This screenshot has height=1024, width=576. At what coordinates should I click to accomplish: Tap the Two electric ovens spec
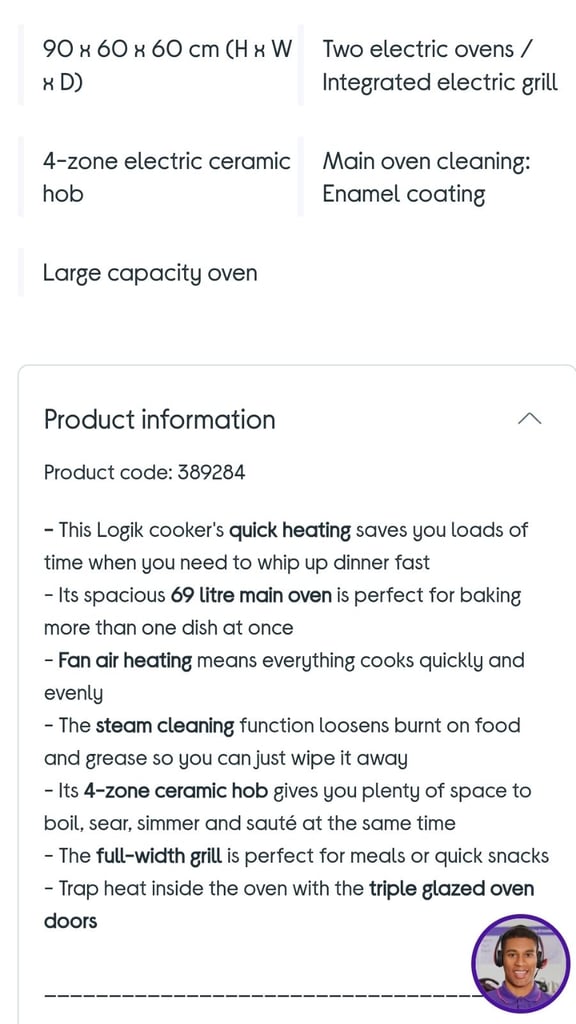coord(440,66)
